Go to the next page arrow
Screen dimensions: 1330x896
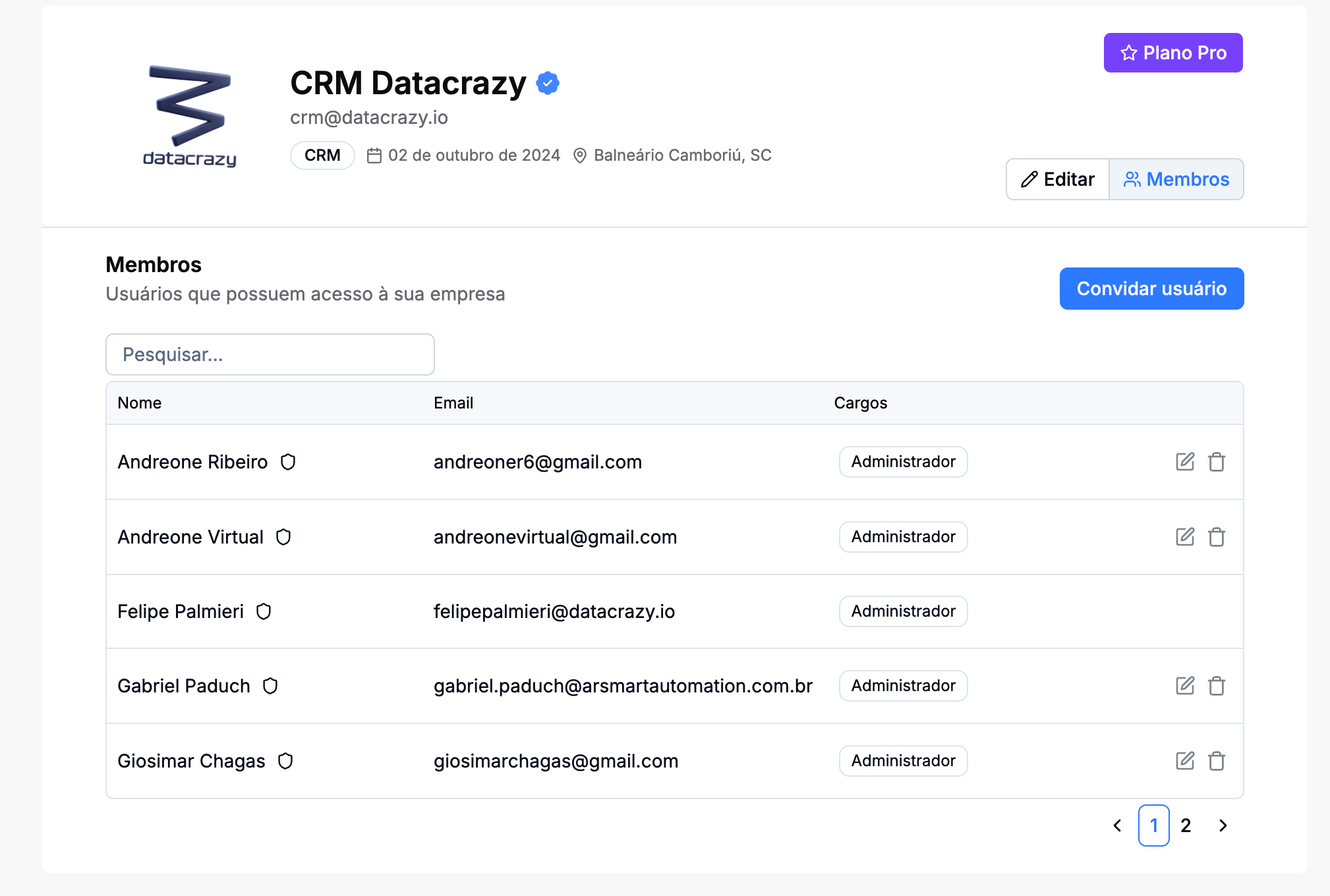(x=1223, y=826)
